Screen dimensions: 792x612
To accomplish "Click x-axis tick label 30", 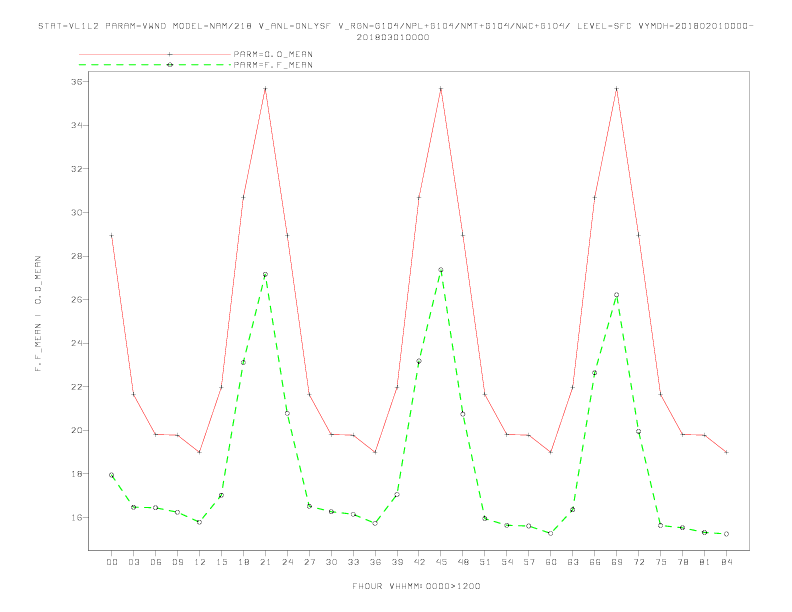I will (x=331, y=562).
